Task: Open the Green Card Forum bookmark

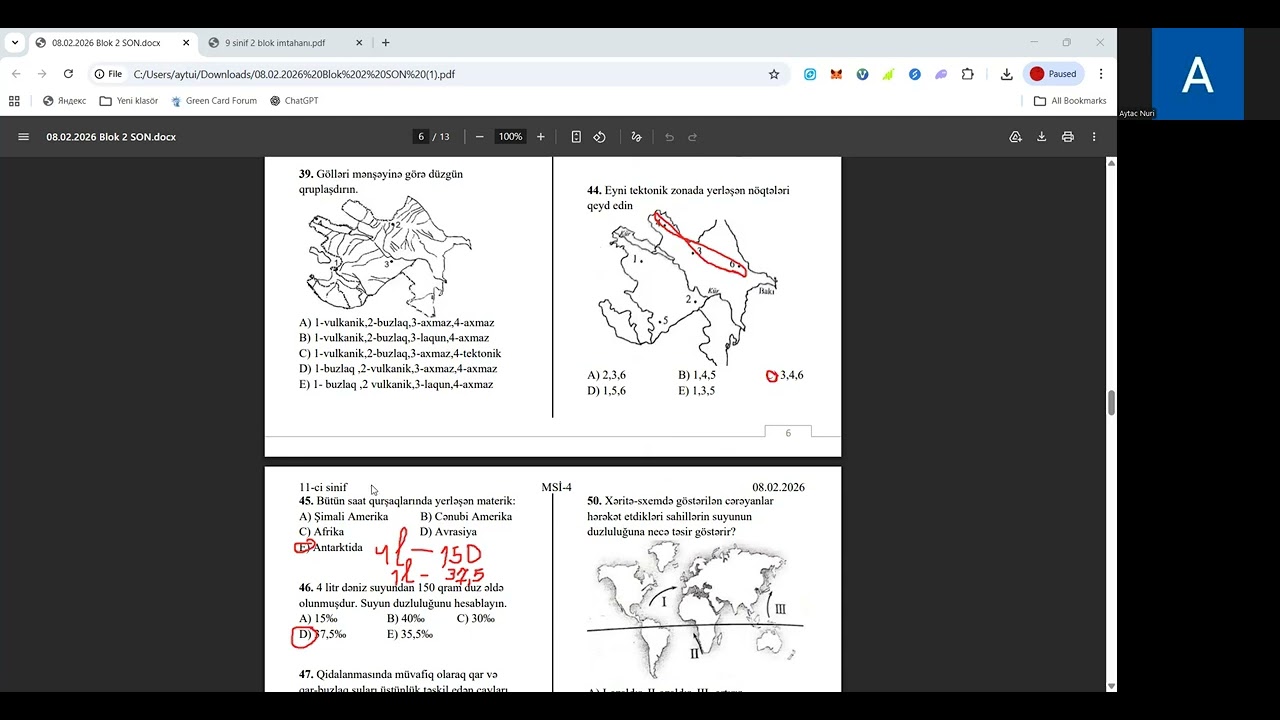Action: tap(214, 101)
